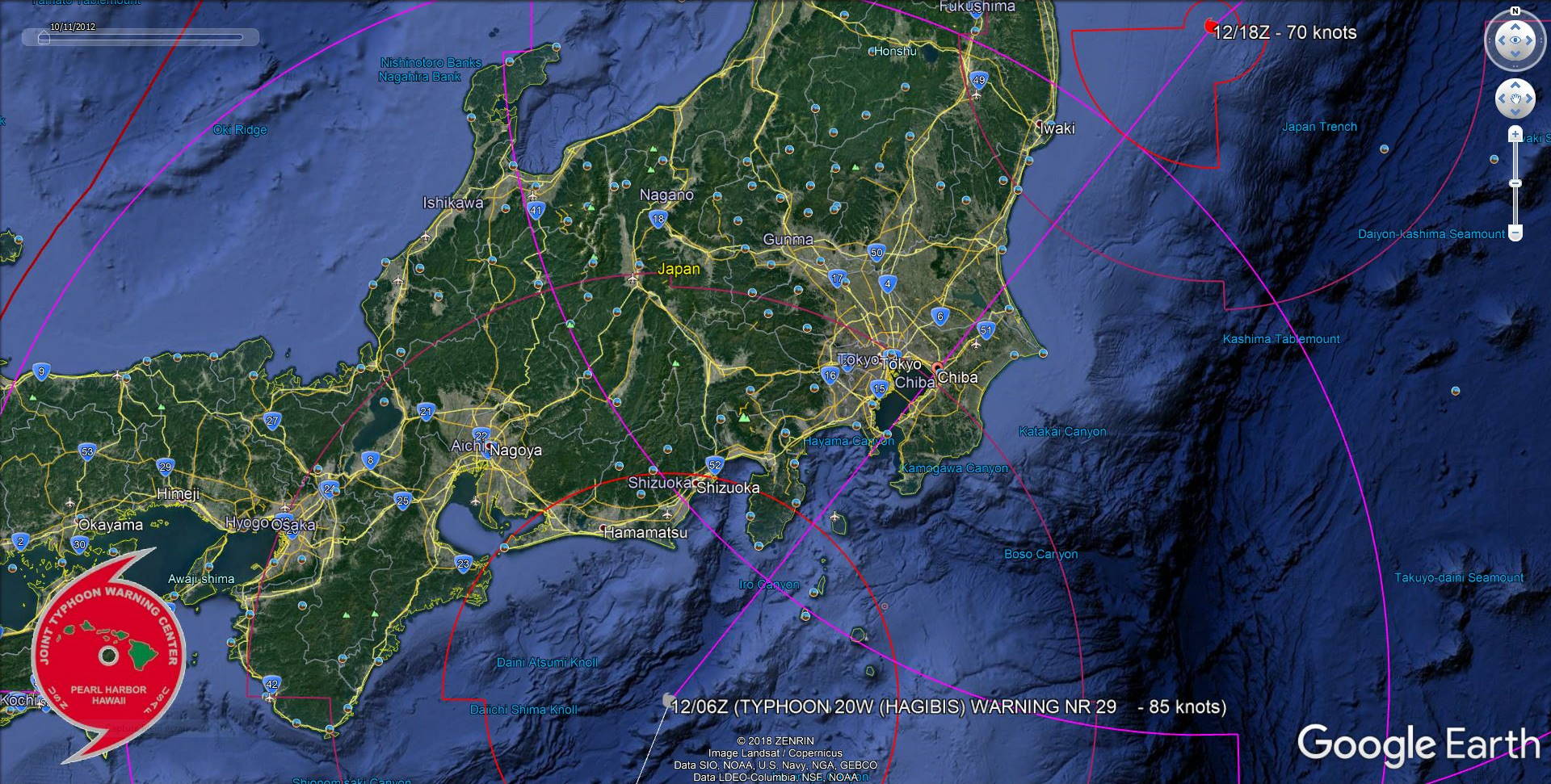Zoom in using the plus button

click(x=1515, y=135)
